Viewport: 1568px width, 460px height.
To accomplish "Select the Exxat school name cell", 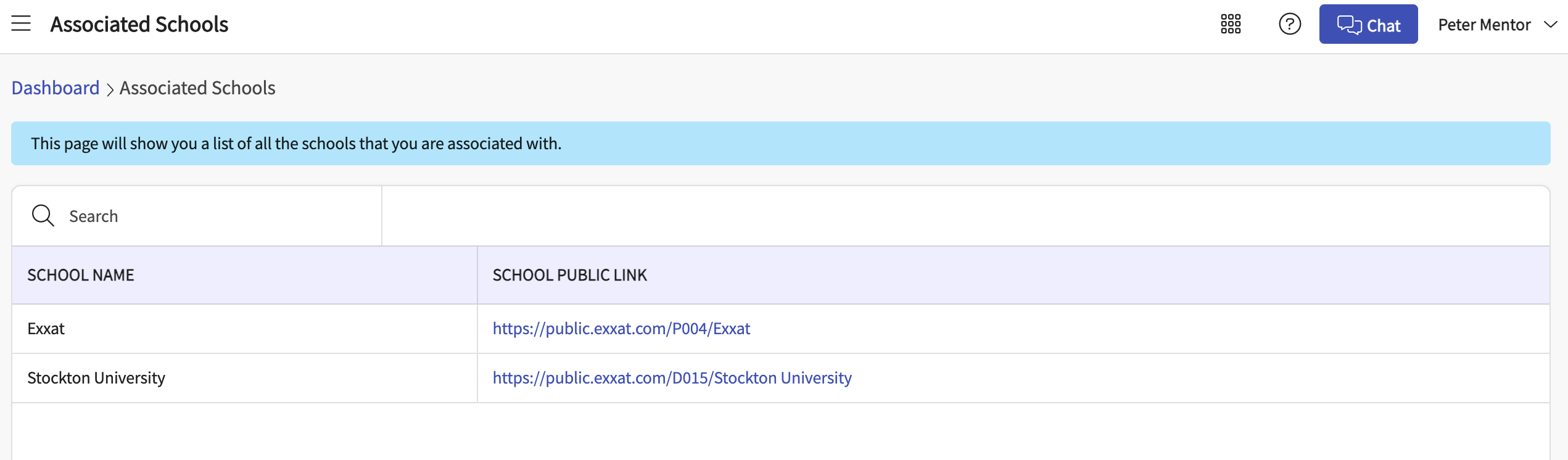I will [46, 329].
